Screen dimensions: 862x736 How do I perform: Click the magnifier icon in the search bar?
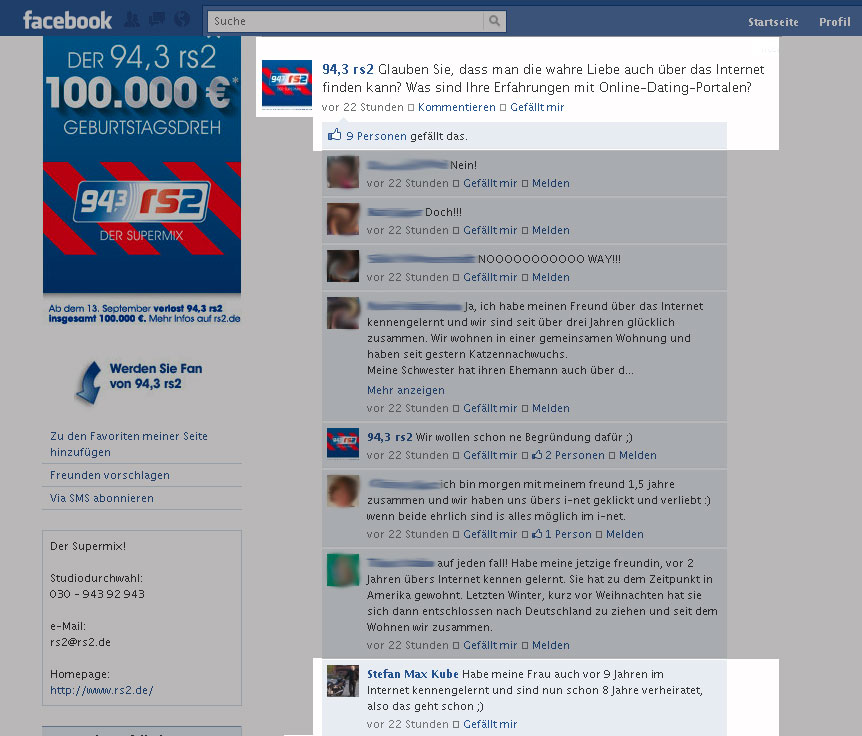[x=495, y=20]
